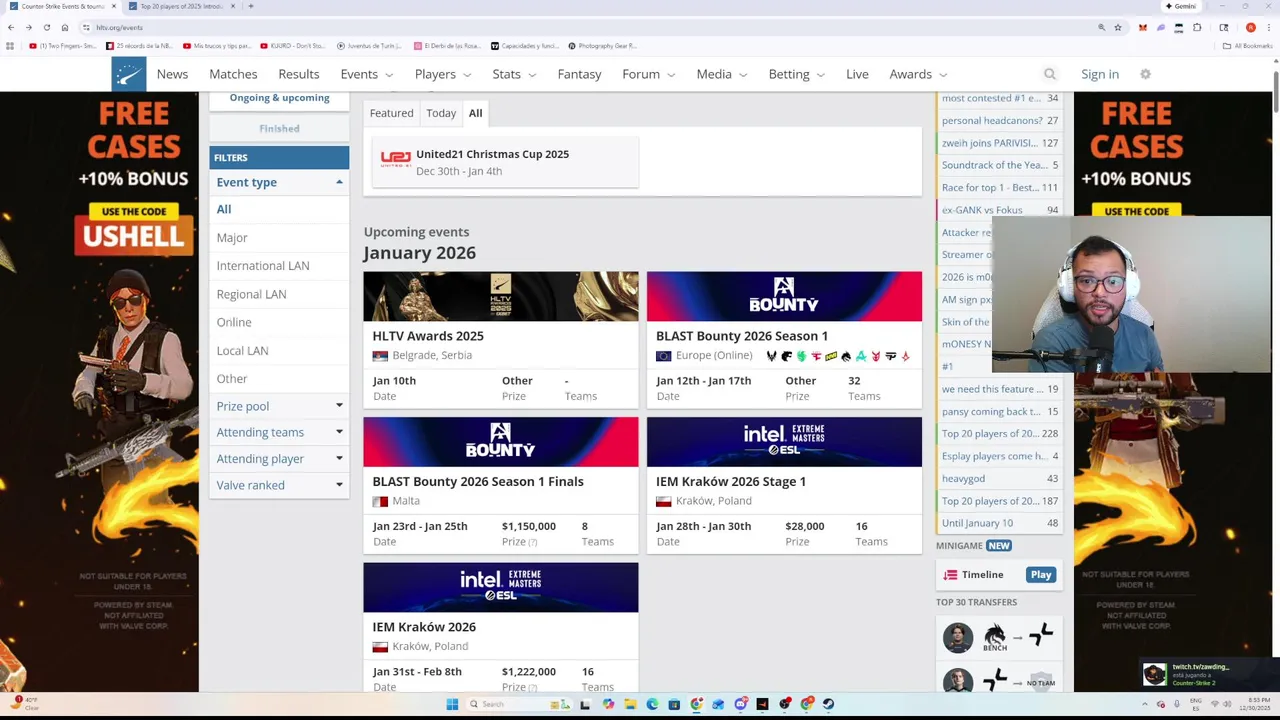Click the BLAST Bounty Season 1 banner image

(x=784, y=296)
